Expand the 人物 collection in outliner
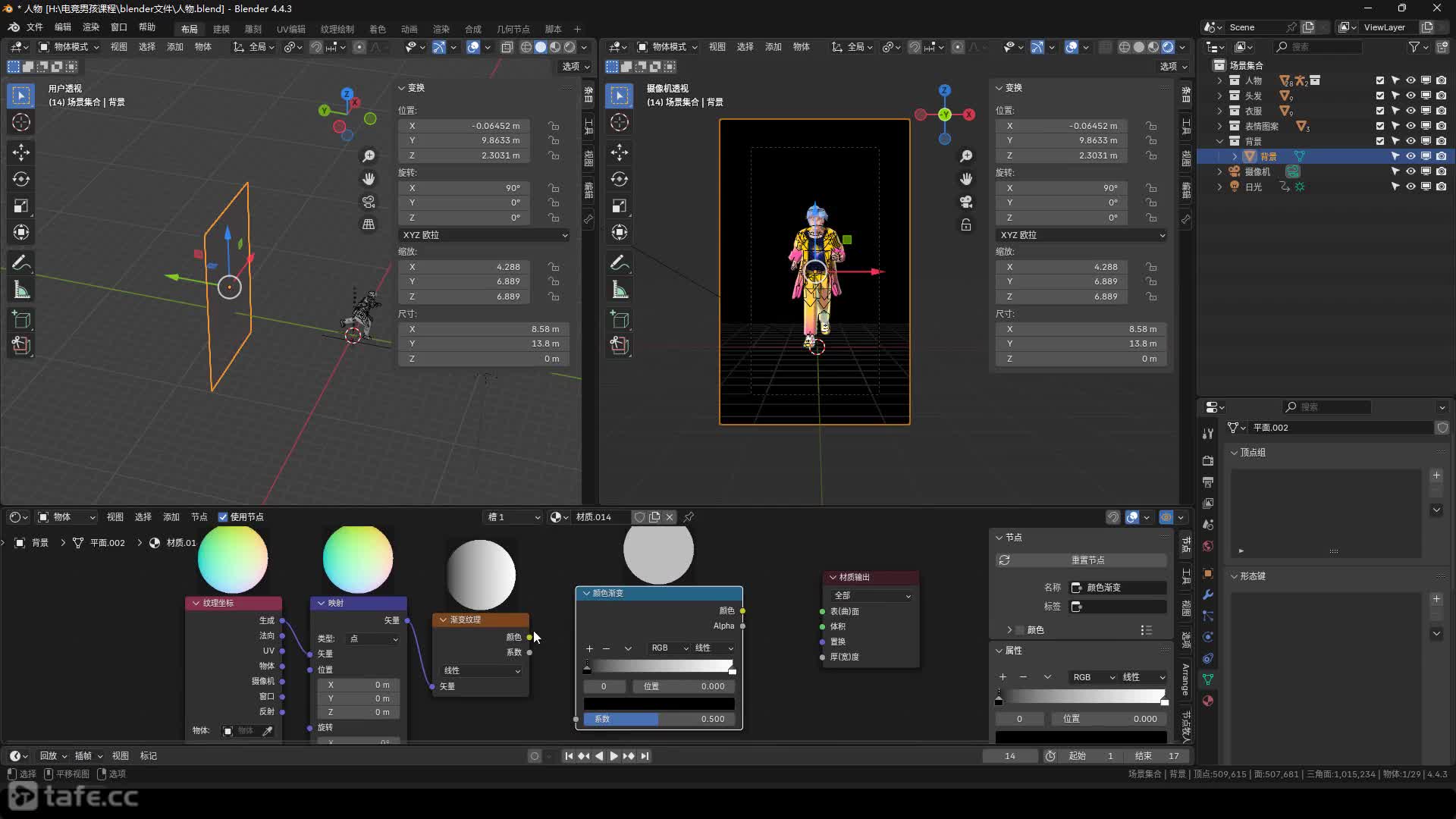This screenshot has width=1456, height=819. [x=1219, y=80]
